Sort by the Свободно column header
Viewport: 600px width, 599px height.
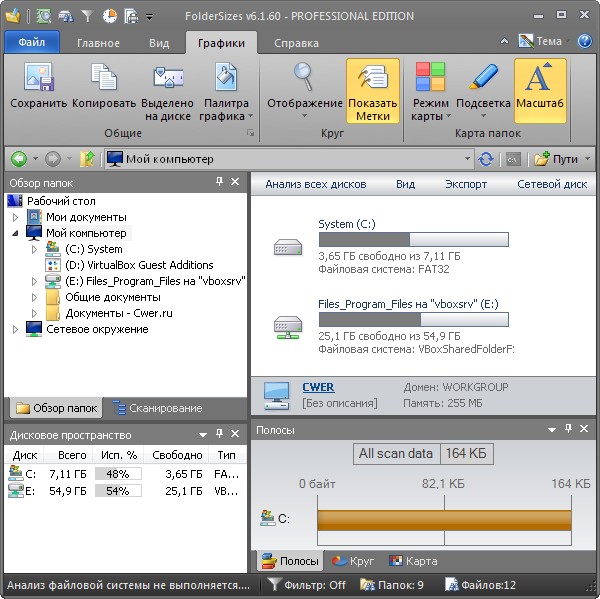point(177,455)
